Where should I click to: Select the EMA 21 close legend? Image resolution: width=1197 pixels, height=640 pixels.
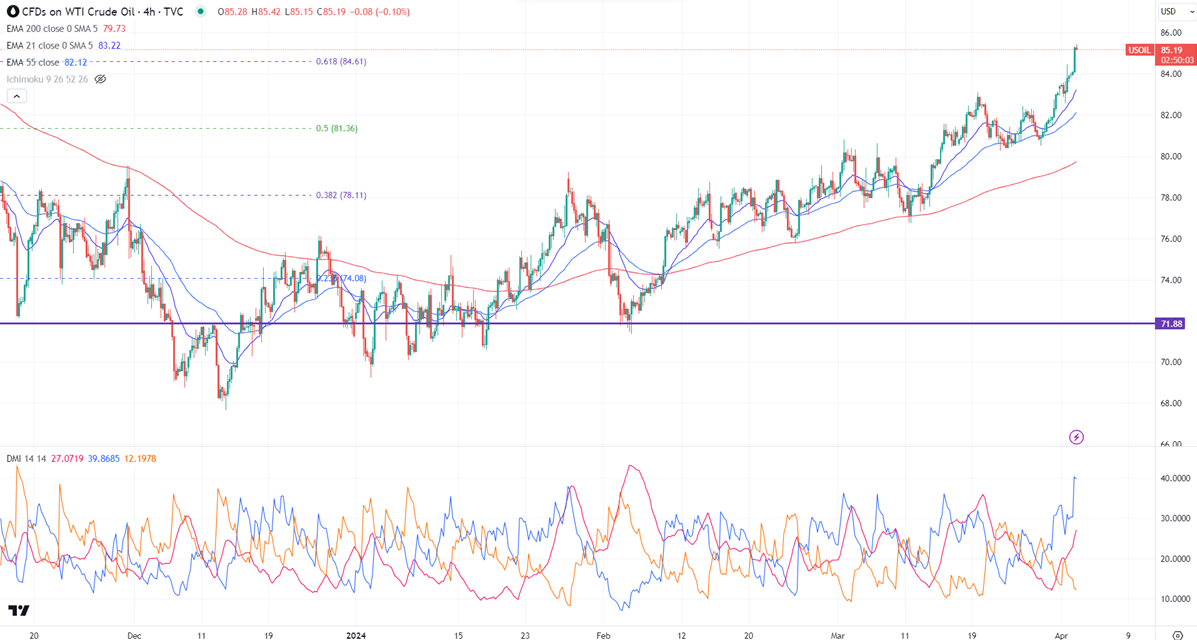point(49,45)
